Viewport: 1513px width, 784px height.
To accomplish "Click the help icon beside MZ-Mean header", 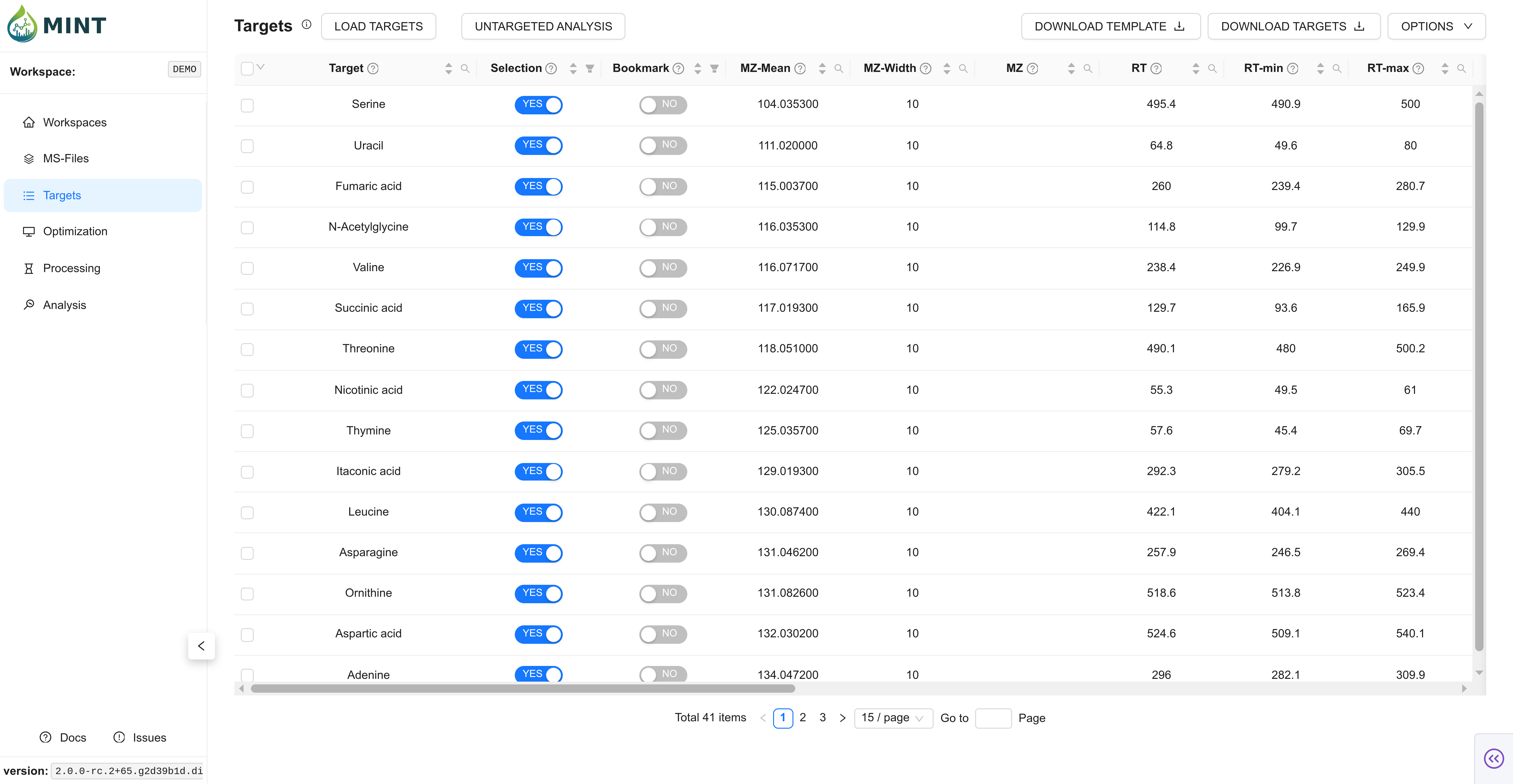I will pos(800,69).
